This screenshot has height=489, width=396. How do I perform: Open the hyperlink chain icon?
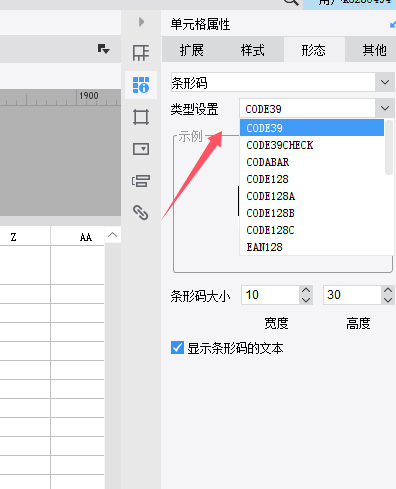click(141, 212)
